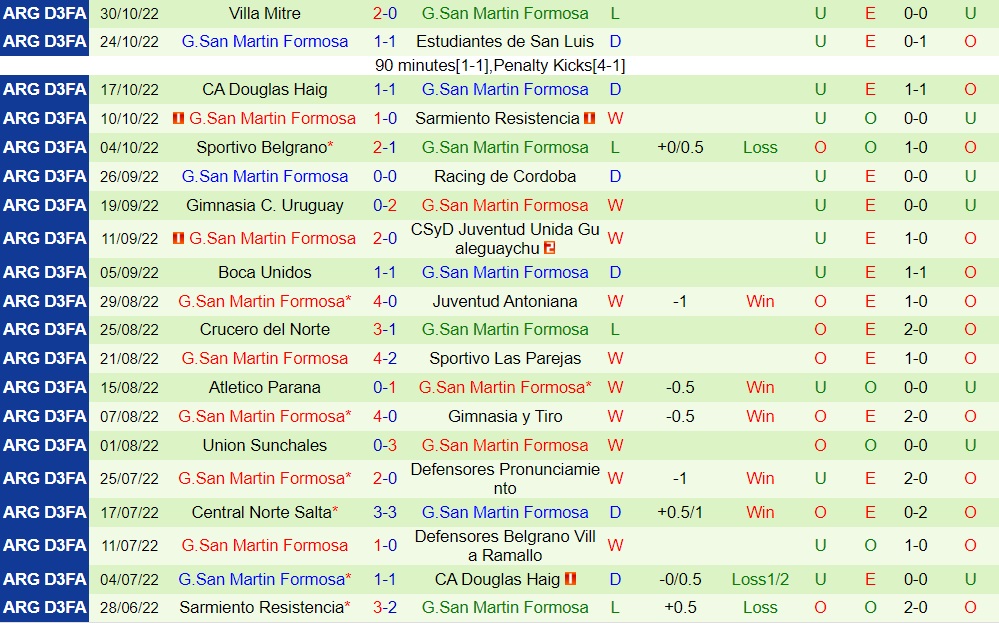Select Juventud Antoniana team link
Image resolution: width=999 pixels, height=623 pixels.
pyautogui.click(x=505, y=301)
